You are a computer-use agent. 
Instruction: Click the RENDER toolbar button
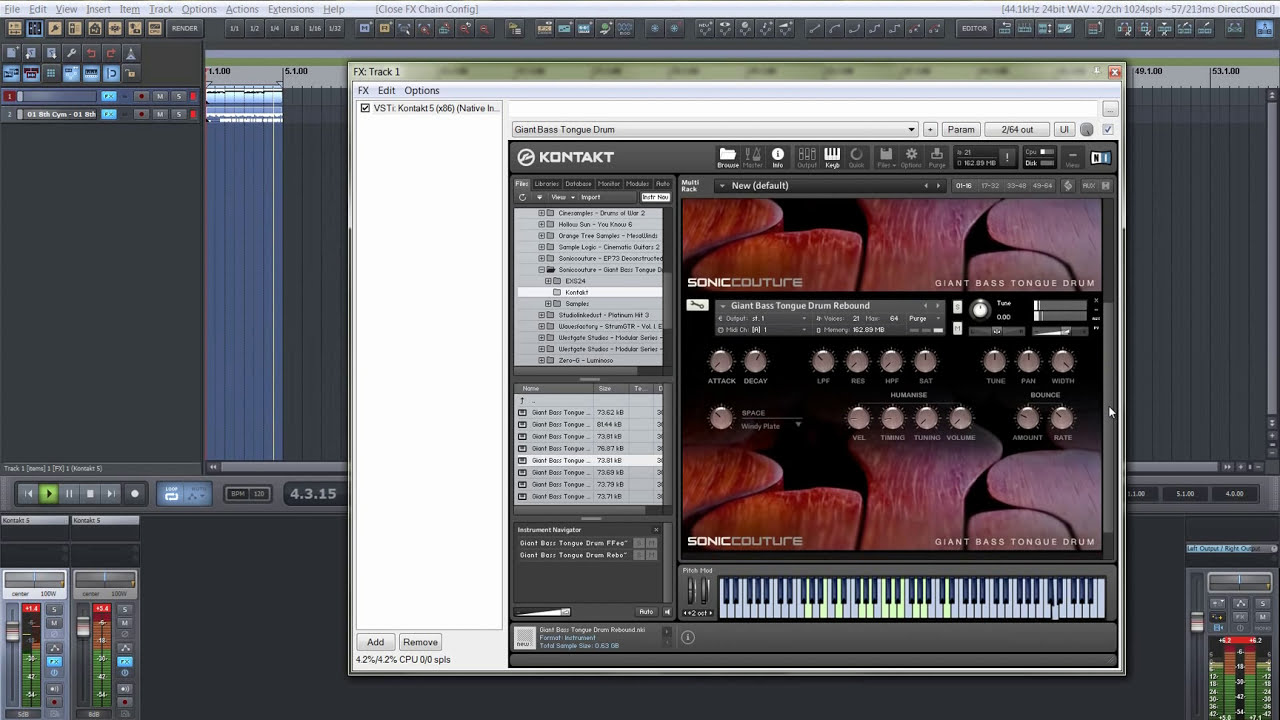(185, 28)
